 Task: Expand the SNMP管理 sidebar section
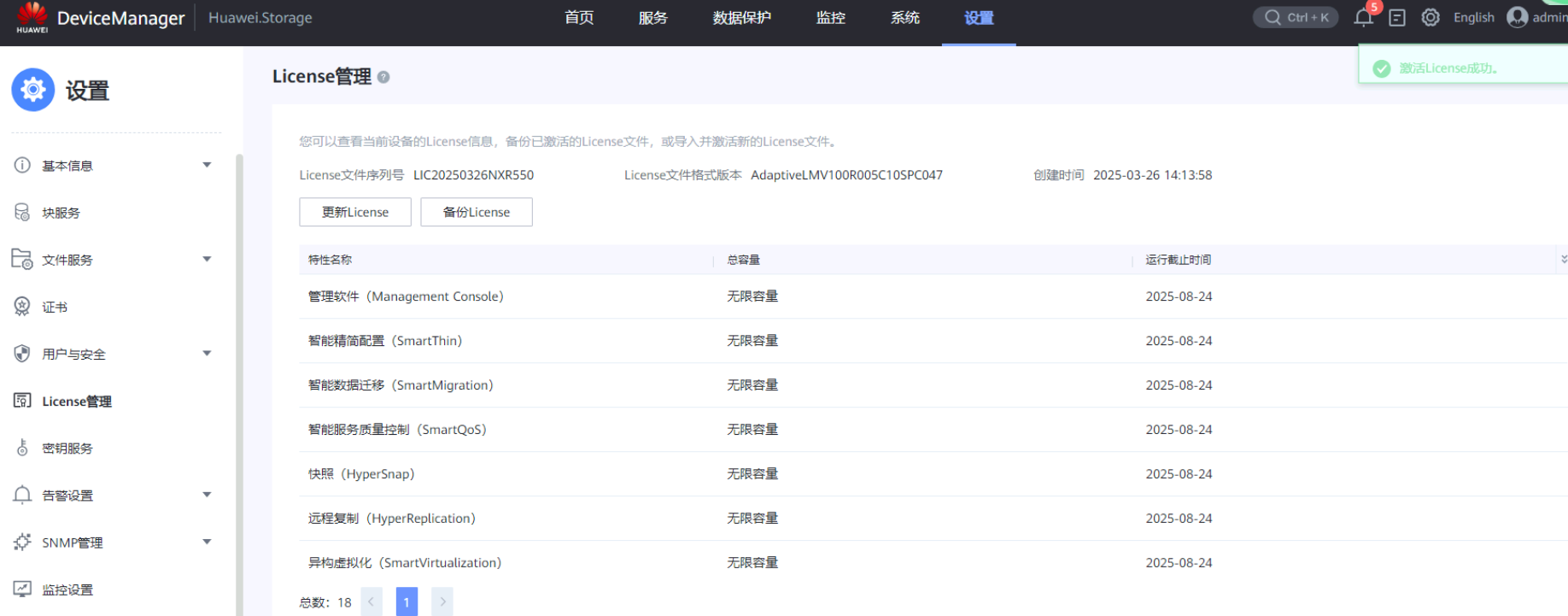206,543
